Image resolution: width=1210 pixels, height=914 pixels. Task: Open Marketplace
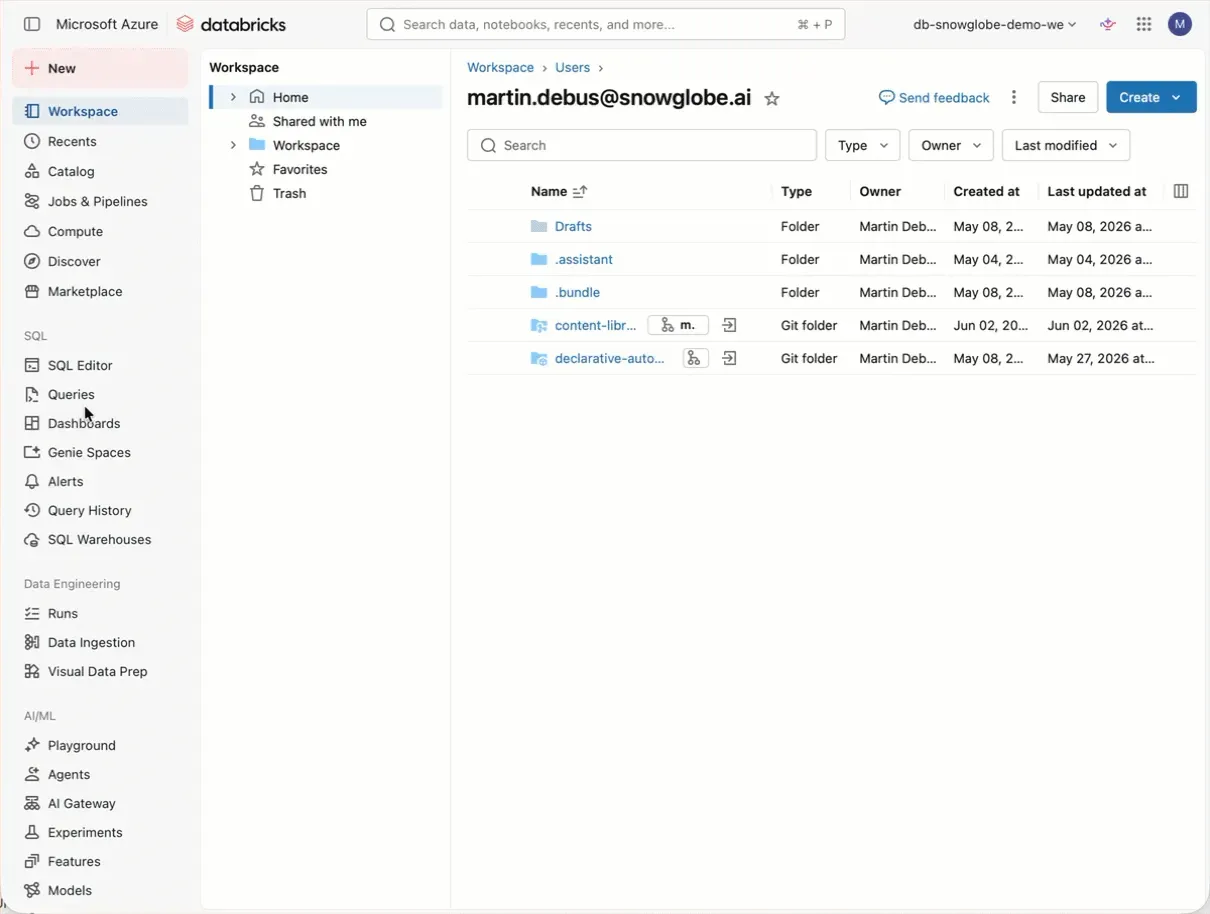(x=100, y=291)
